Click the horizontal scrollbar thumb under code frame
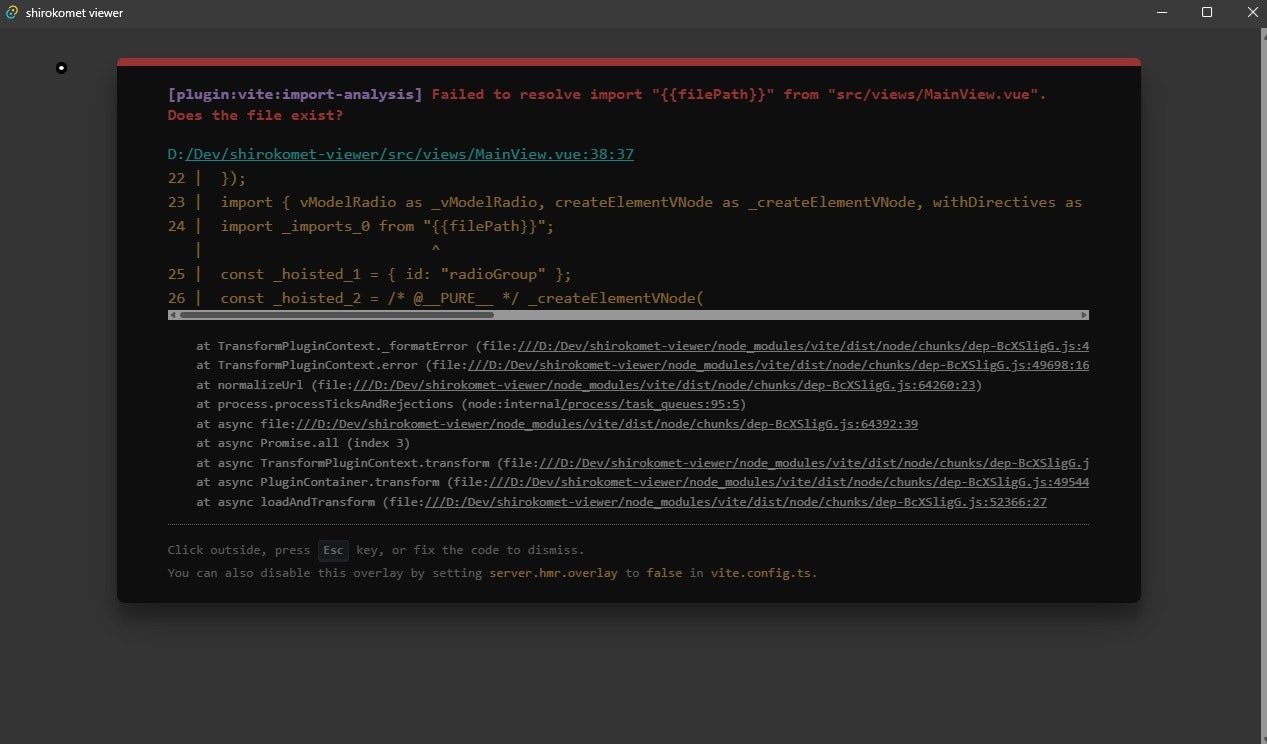The width and height of the screenshot is (1267, 744). [x=336, y=315]
